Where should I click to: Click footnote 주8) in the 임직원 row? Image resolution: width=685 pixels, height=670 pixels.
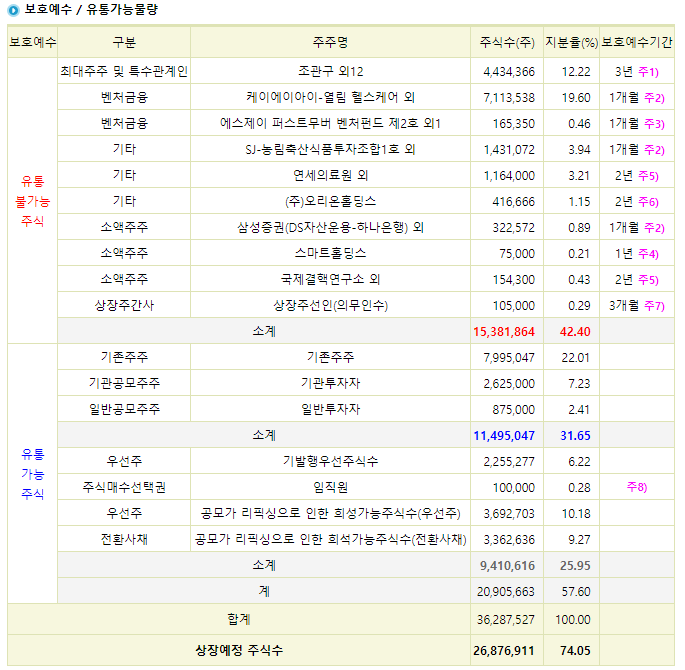tap(637, 487)
